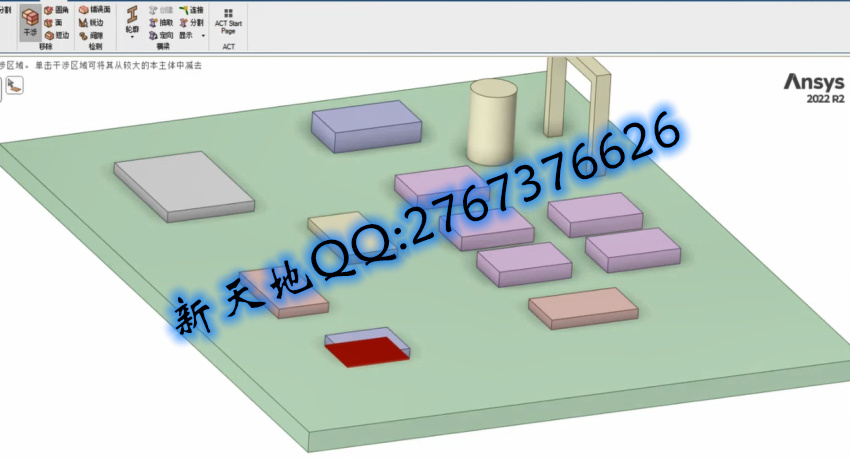The image size is (850, 459).
Task: Select the sharp edges tool in 检测 group
Action: [x=90, y=22]
